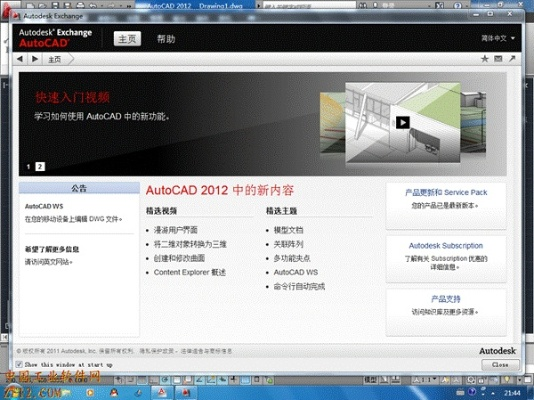Toggle 3D Object Snap in AutoCAD status bar

[x=188, y=379]
